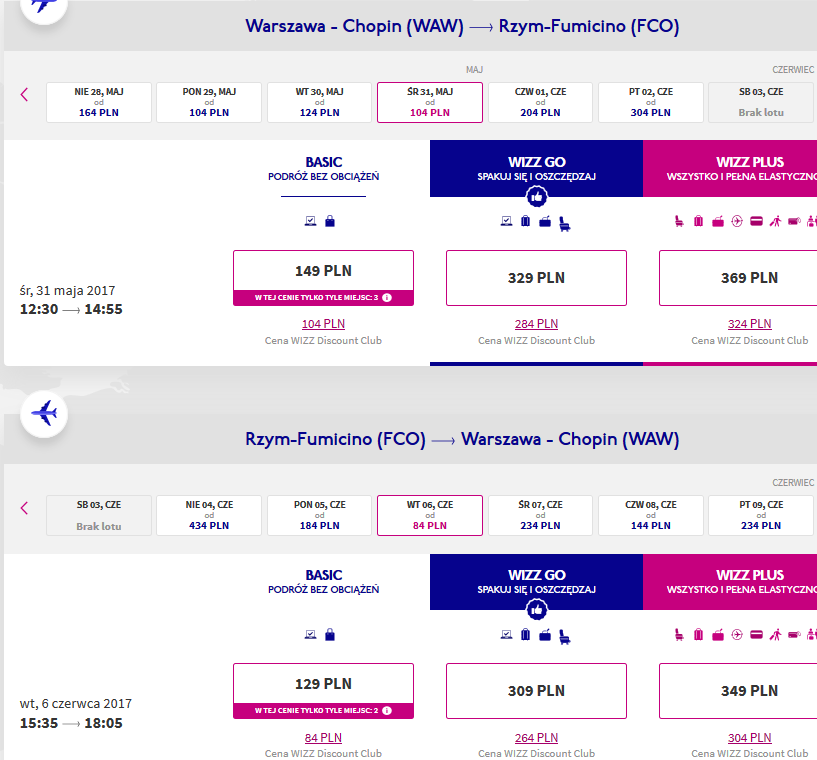Click outbound WIZZ PLUS suitcase icon
The image size is (817, 760).
[x=698, y=221]
